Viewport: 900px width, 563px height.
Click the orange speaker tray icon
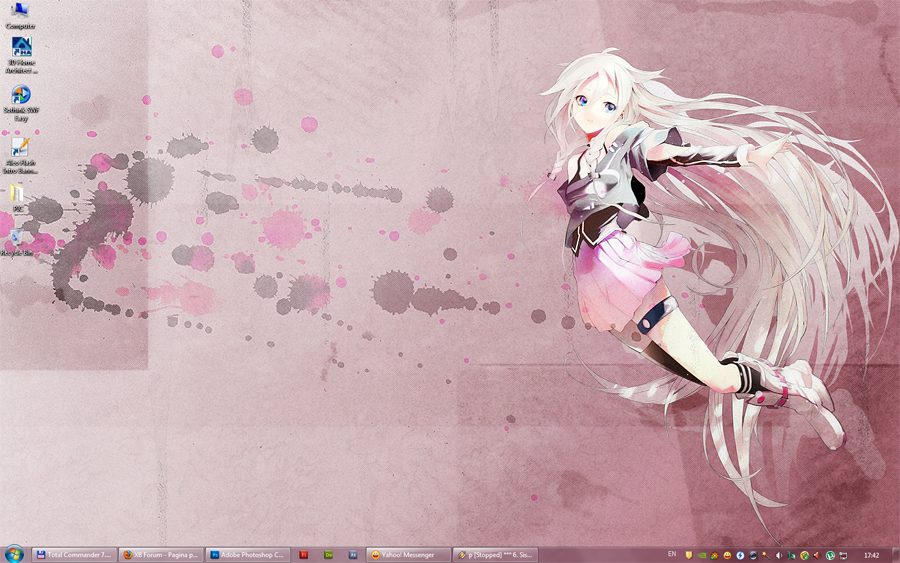(817, 556)
